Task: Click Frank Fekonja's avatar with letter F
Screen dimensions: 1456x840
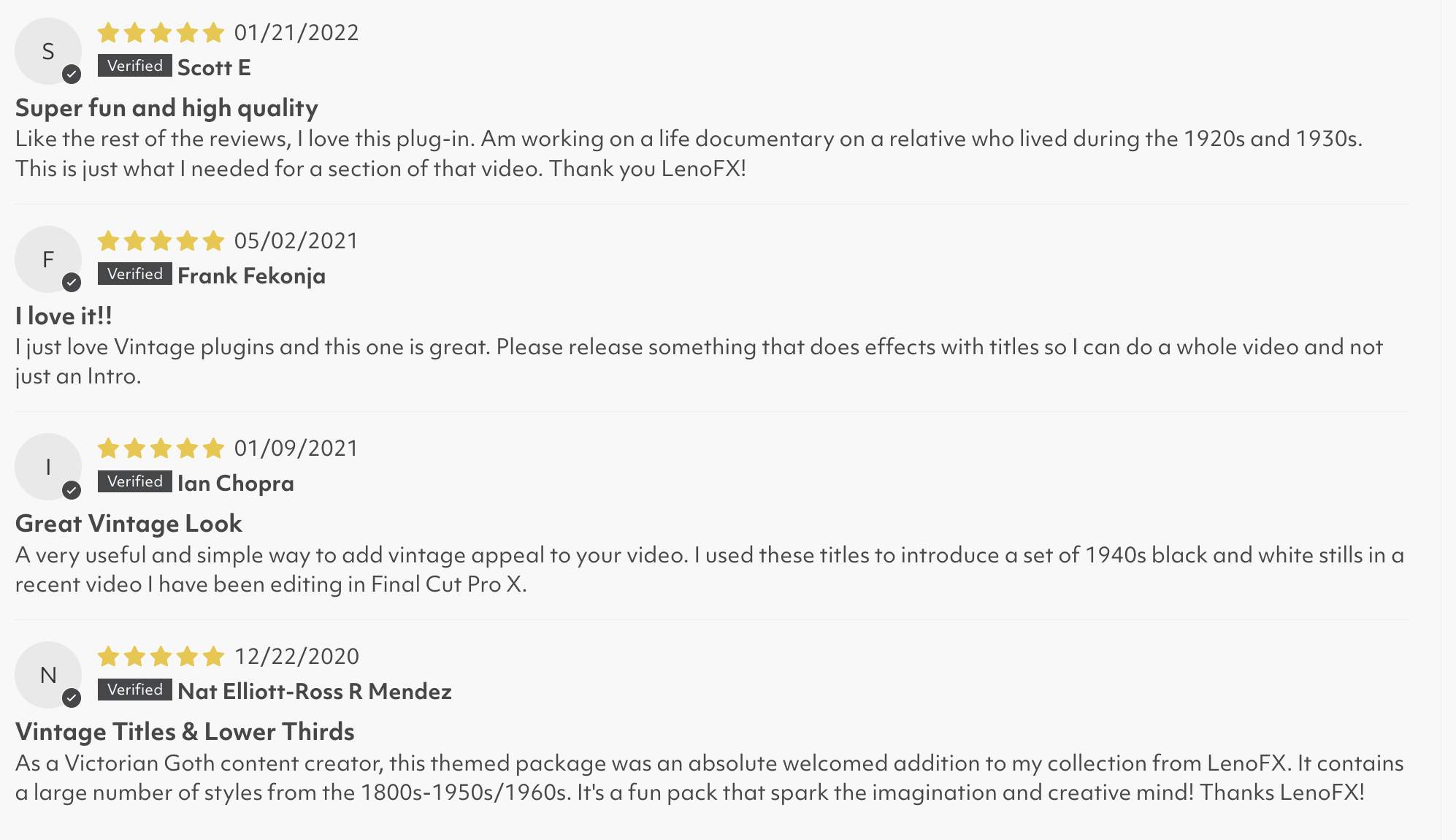Action: pos(47,259)
